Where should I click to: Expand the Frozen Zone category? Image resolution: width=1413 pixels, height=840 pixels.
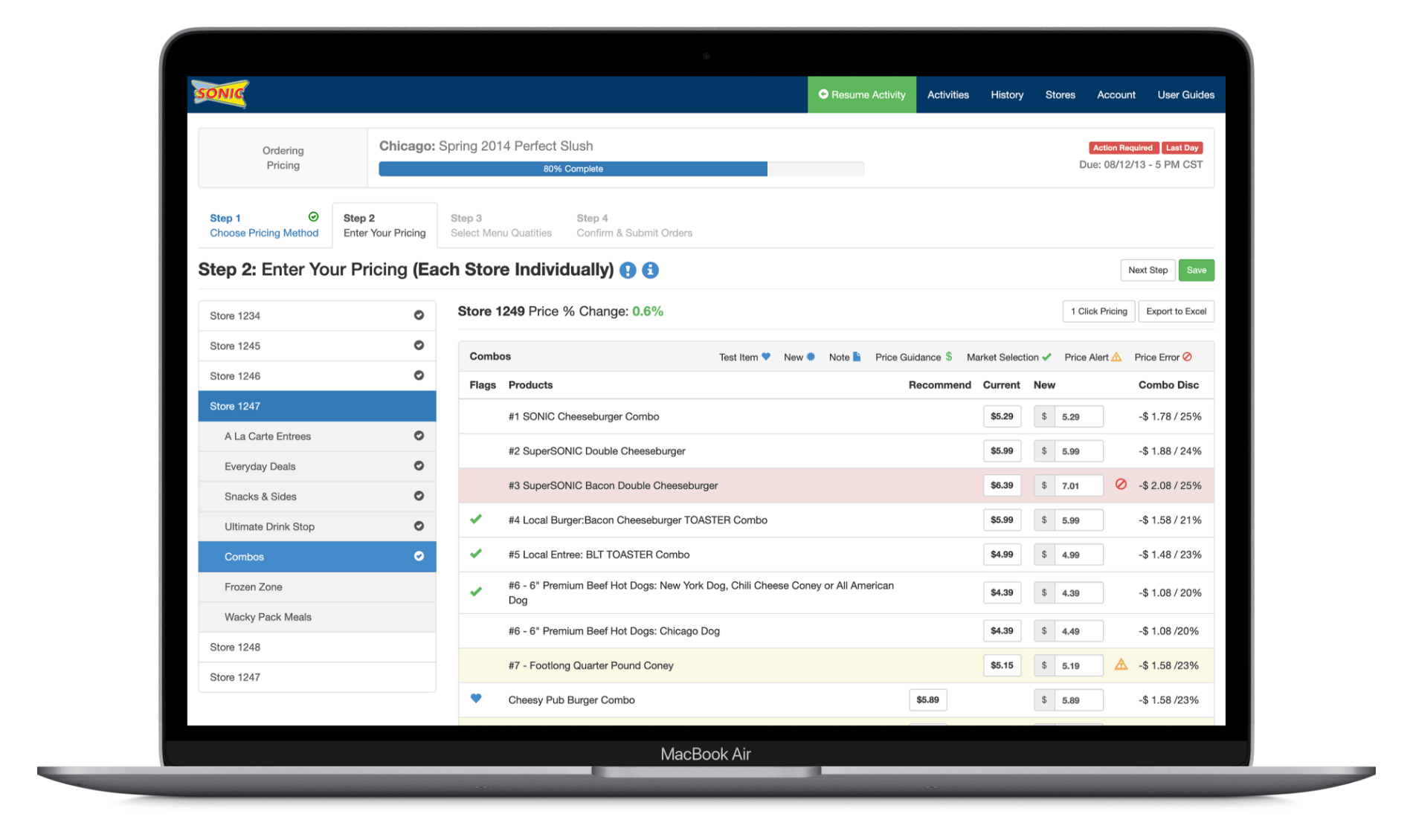(x=254, y=587)
